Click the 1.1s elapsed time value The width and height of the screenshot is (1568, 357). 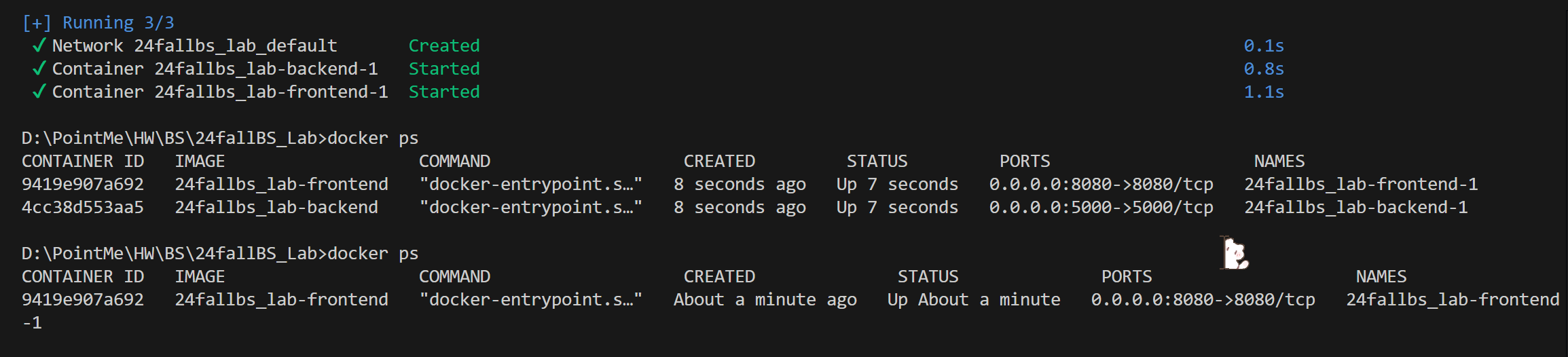(1263, 92)
